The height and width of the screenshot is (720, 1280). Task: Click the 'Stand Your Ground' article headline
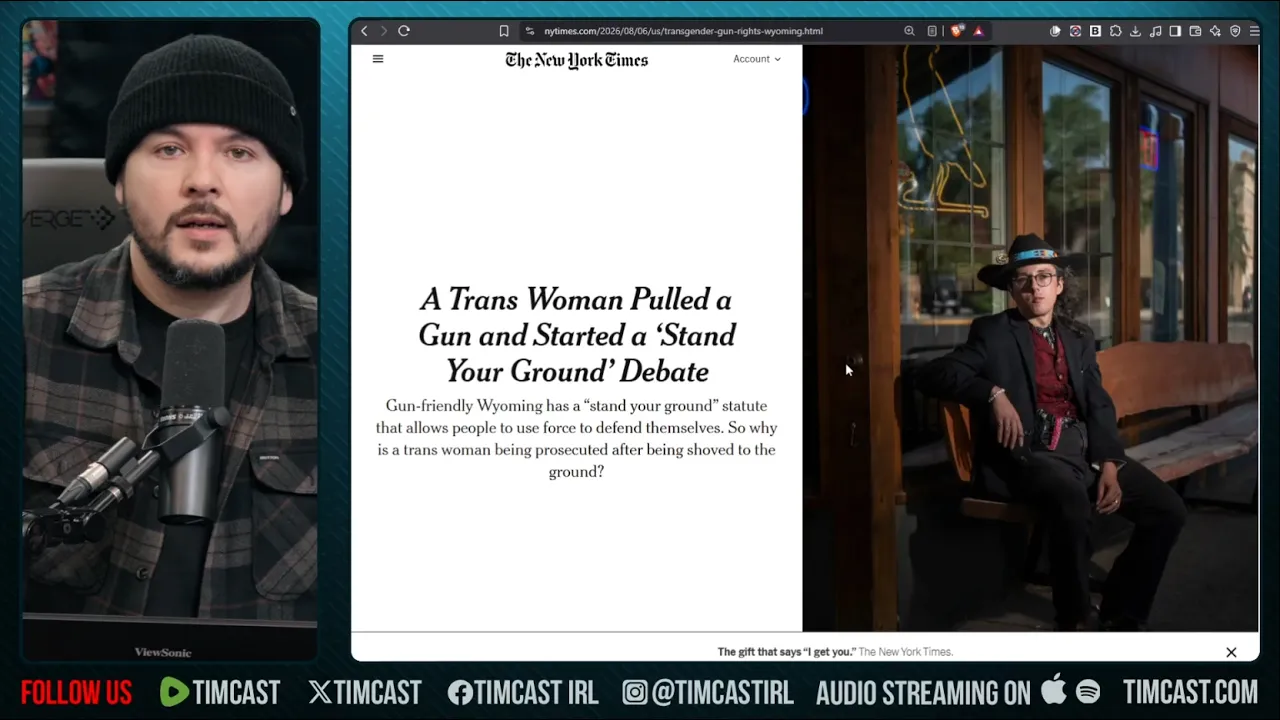[x=577, y=335]
